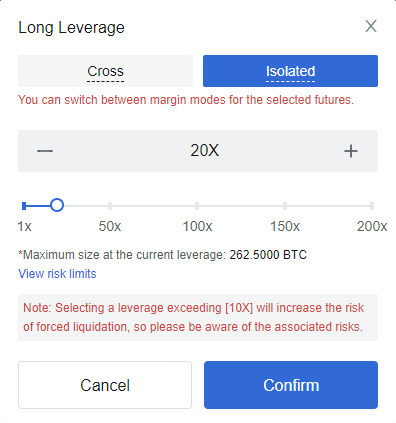This screenshot has height=423, width=396.
Task: Confirm the selected leverage
Action: [291, 385]
